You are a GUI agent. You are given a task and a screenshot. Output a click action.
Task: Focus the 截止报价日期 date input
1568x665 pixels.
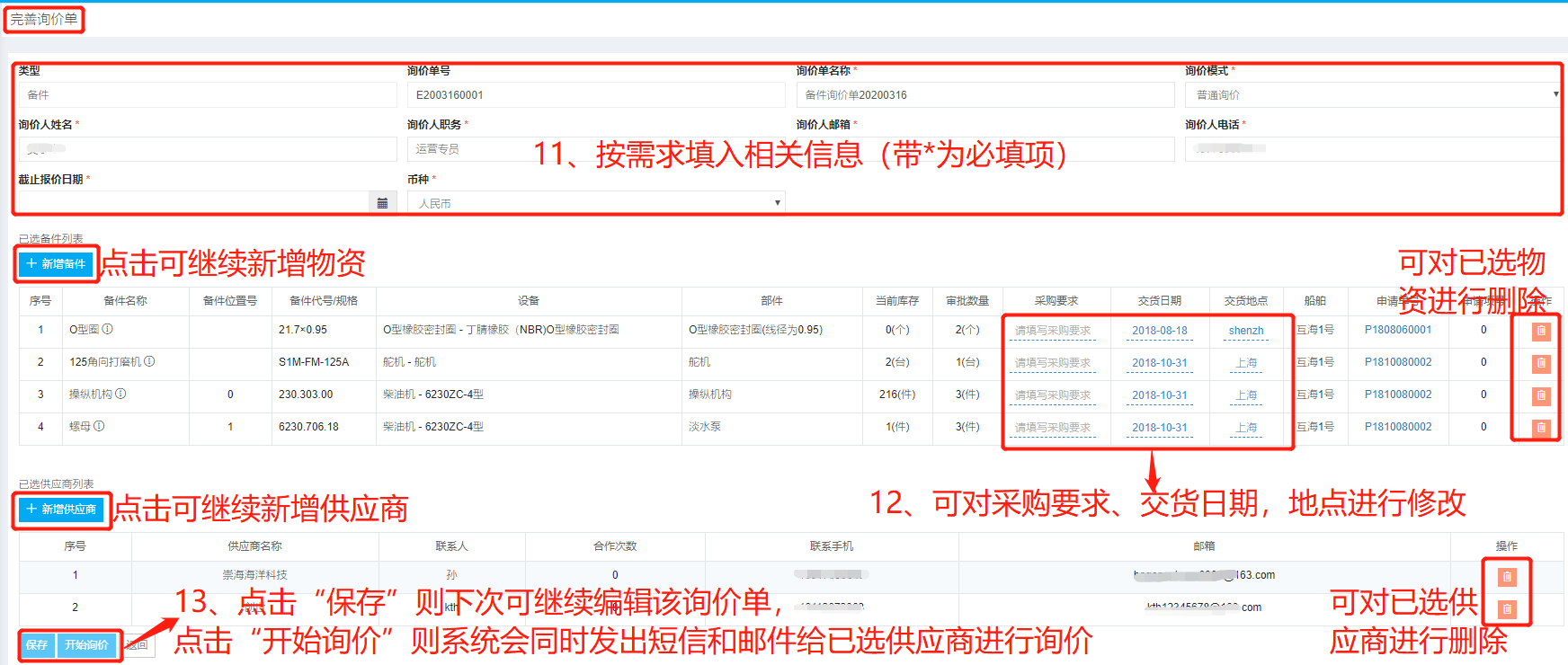coord(194,203)
